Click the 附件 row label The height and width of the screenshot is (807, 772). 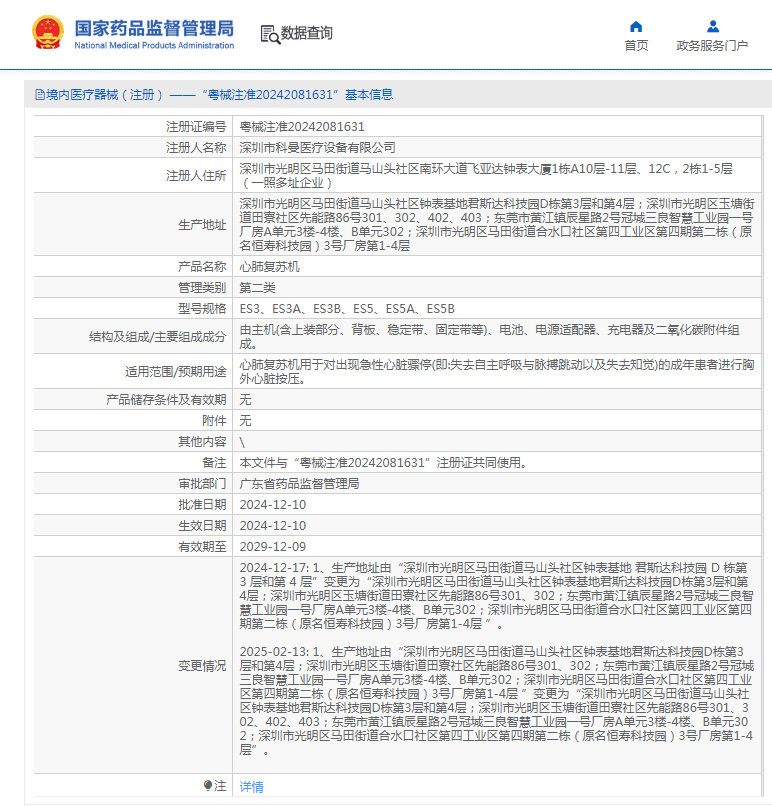(x=214, y=421)
